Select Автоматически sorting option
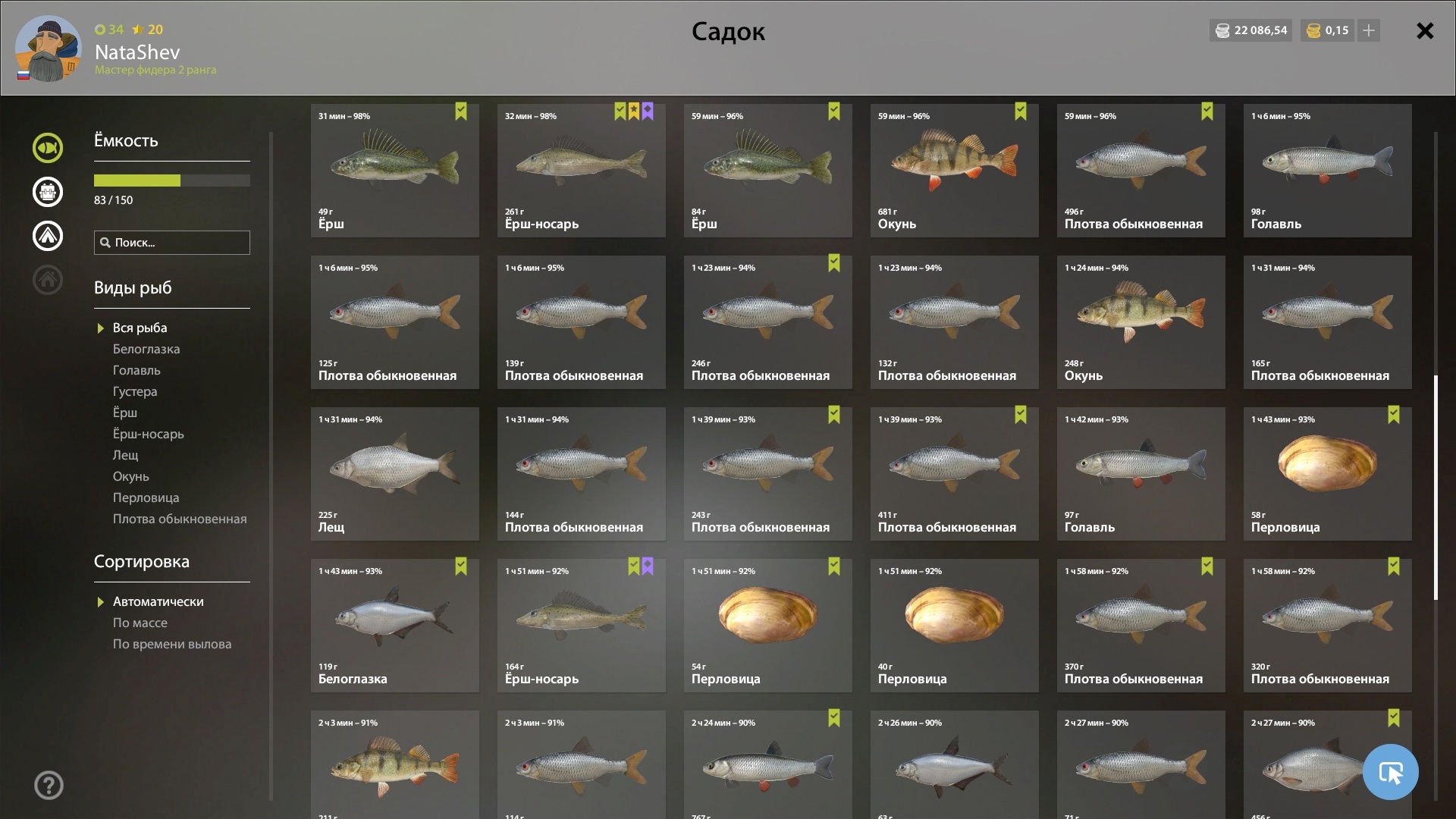Image resolution: width=1456 pixels, height=819 pixels. [158, 601]
